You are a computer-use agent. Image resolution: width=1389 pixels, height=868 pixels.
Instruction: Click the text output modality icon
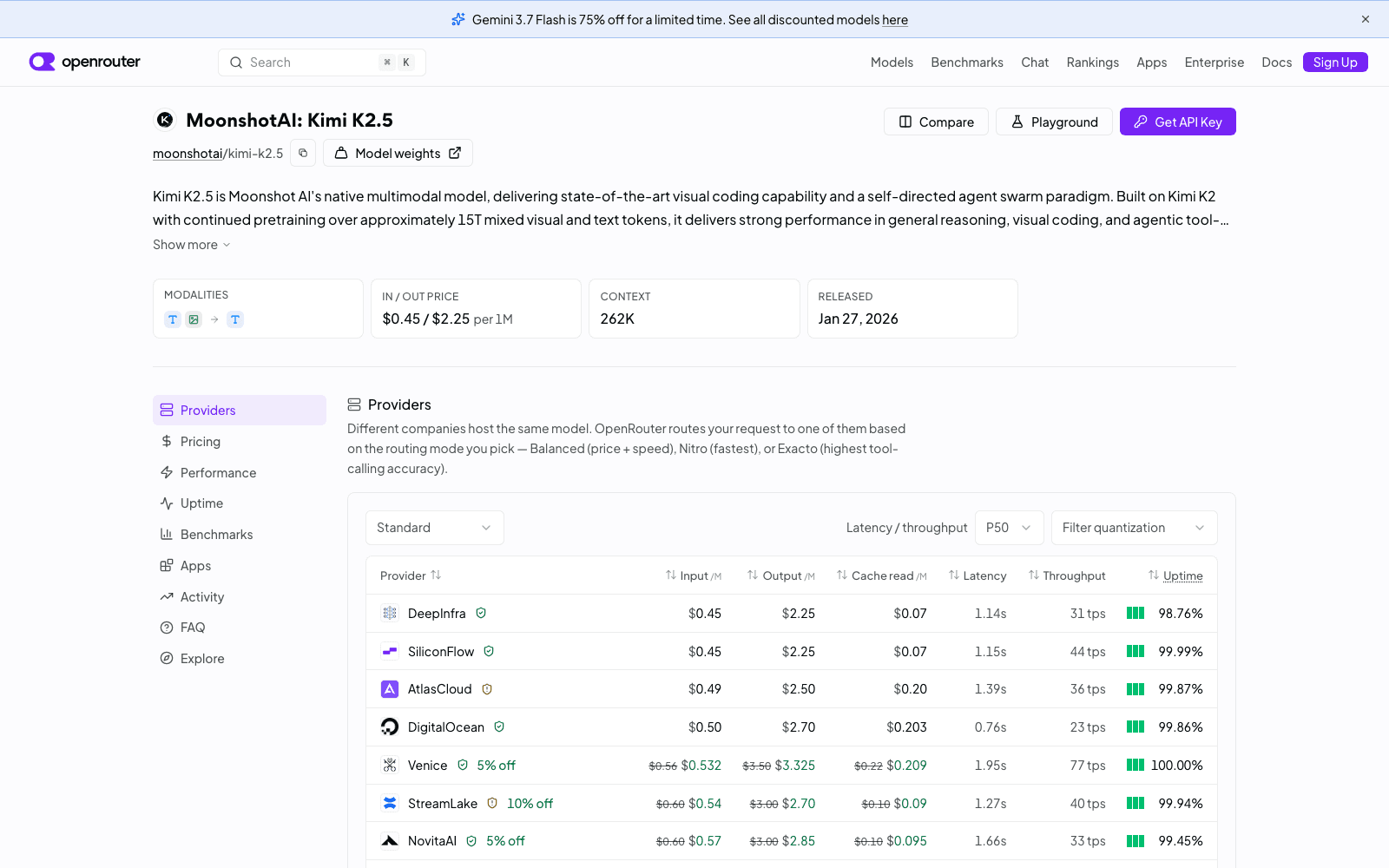pyautogui.click(x=235, y=319)
